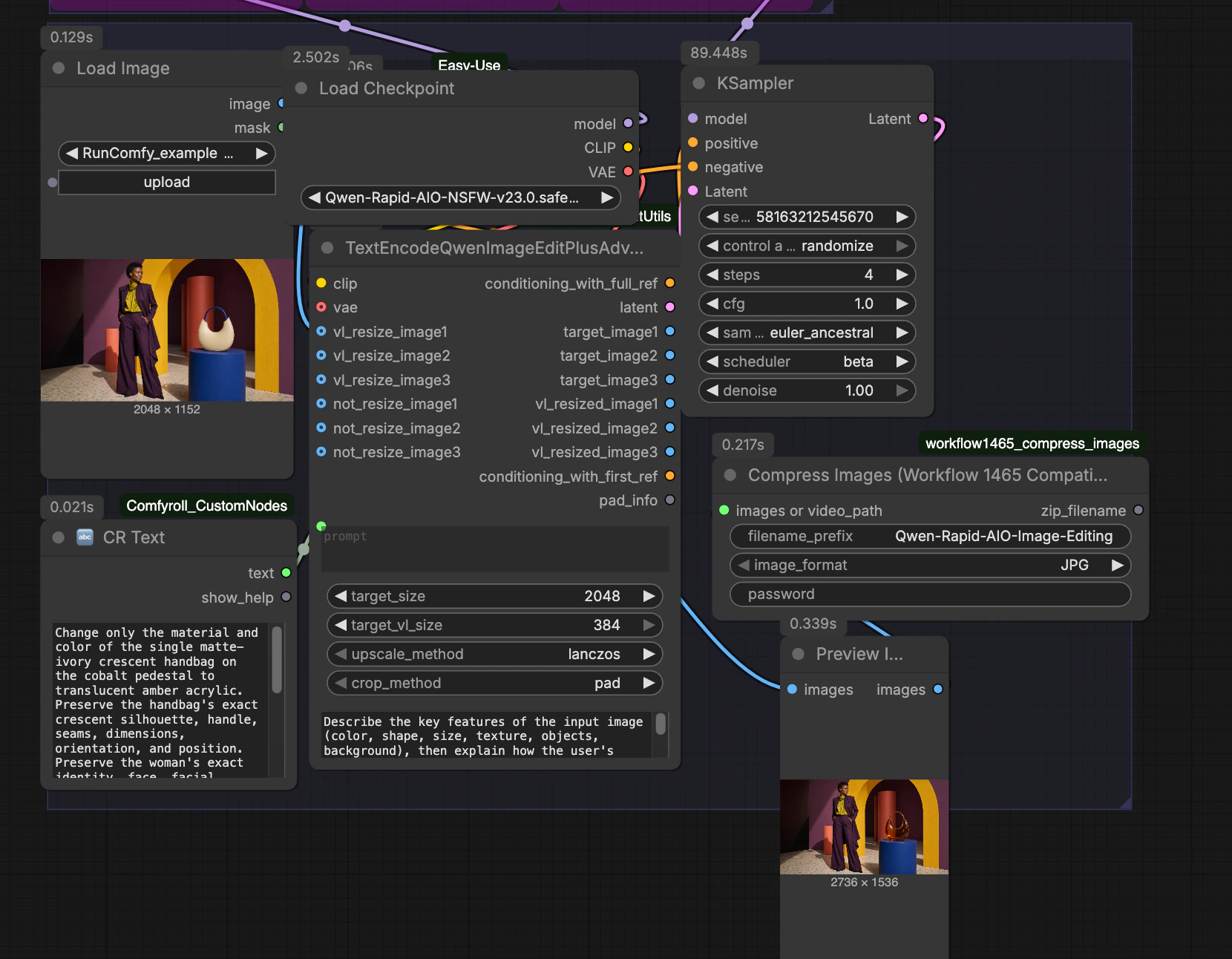Click the target_size 2048 slider
The width and height of the screenshot is (1232, 959).
[495, 596]
